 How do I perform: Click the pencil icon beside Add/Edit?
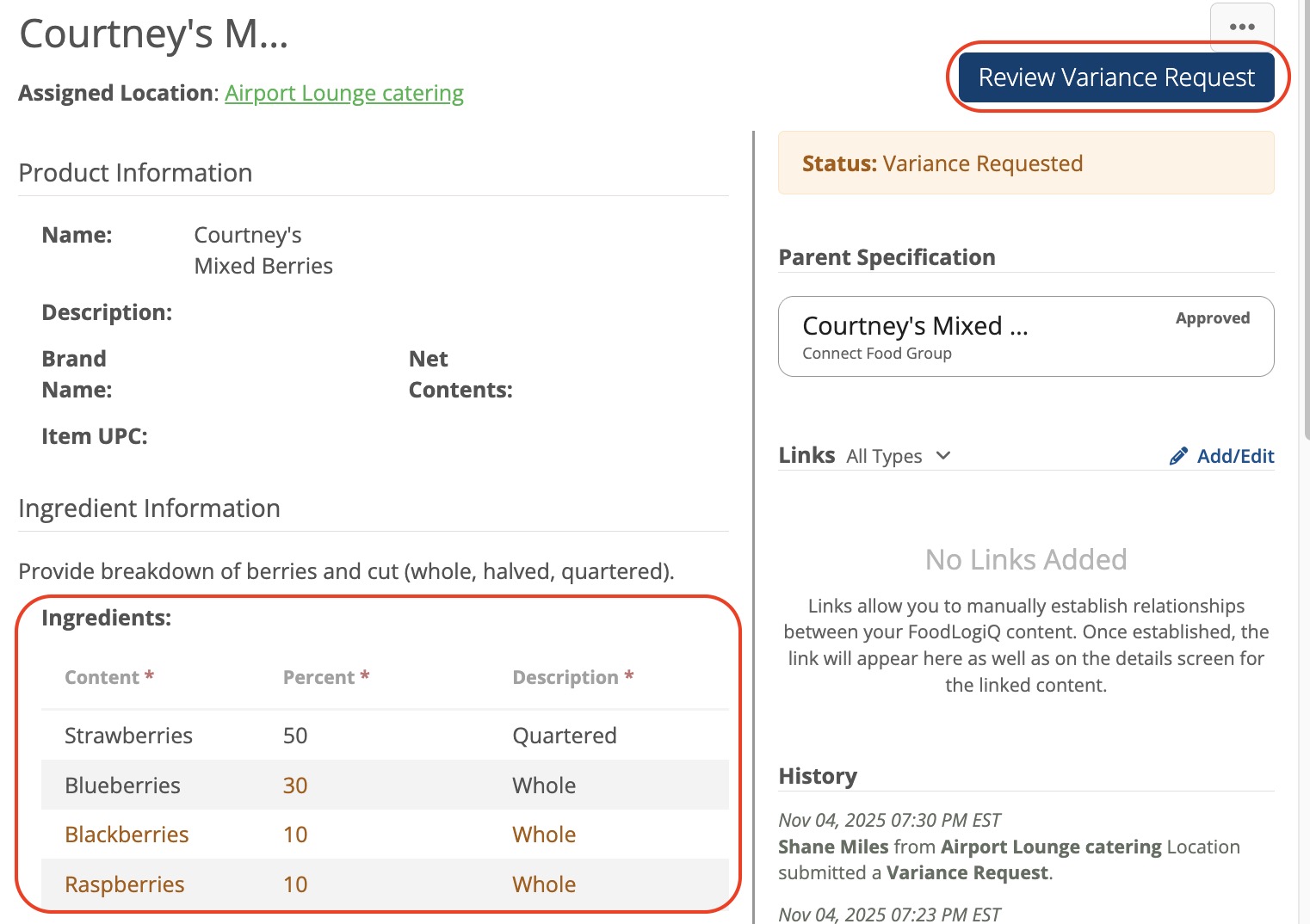1178,456
